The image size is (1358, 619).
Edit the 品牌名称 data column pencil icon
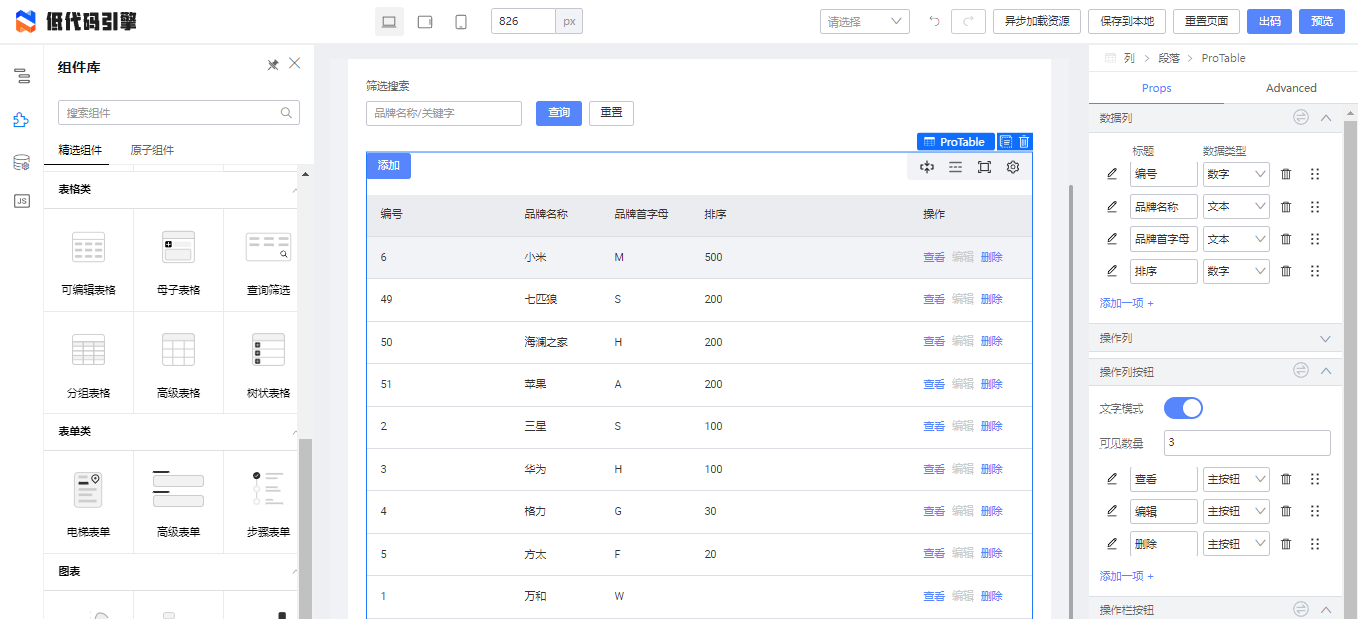click(x=1112, y=207)
